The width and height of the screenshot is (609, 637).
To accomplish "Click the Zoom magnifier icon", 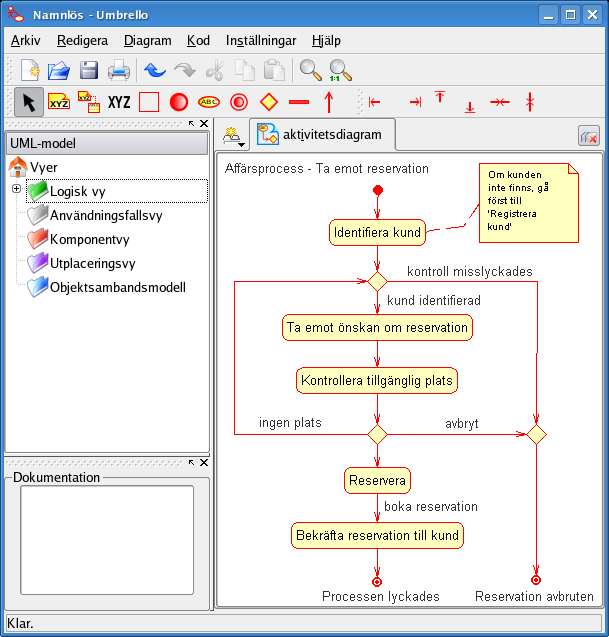I will [x=310, y=70].
